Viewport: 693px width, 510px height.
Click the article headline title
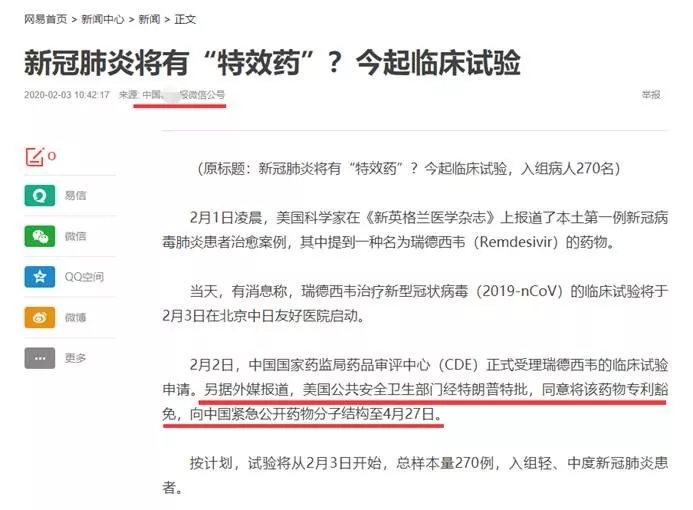click(272, 63)
